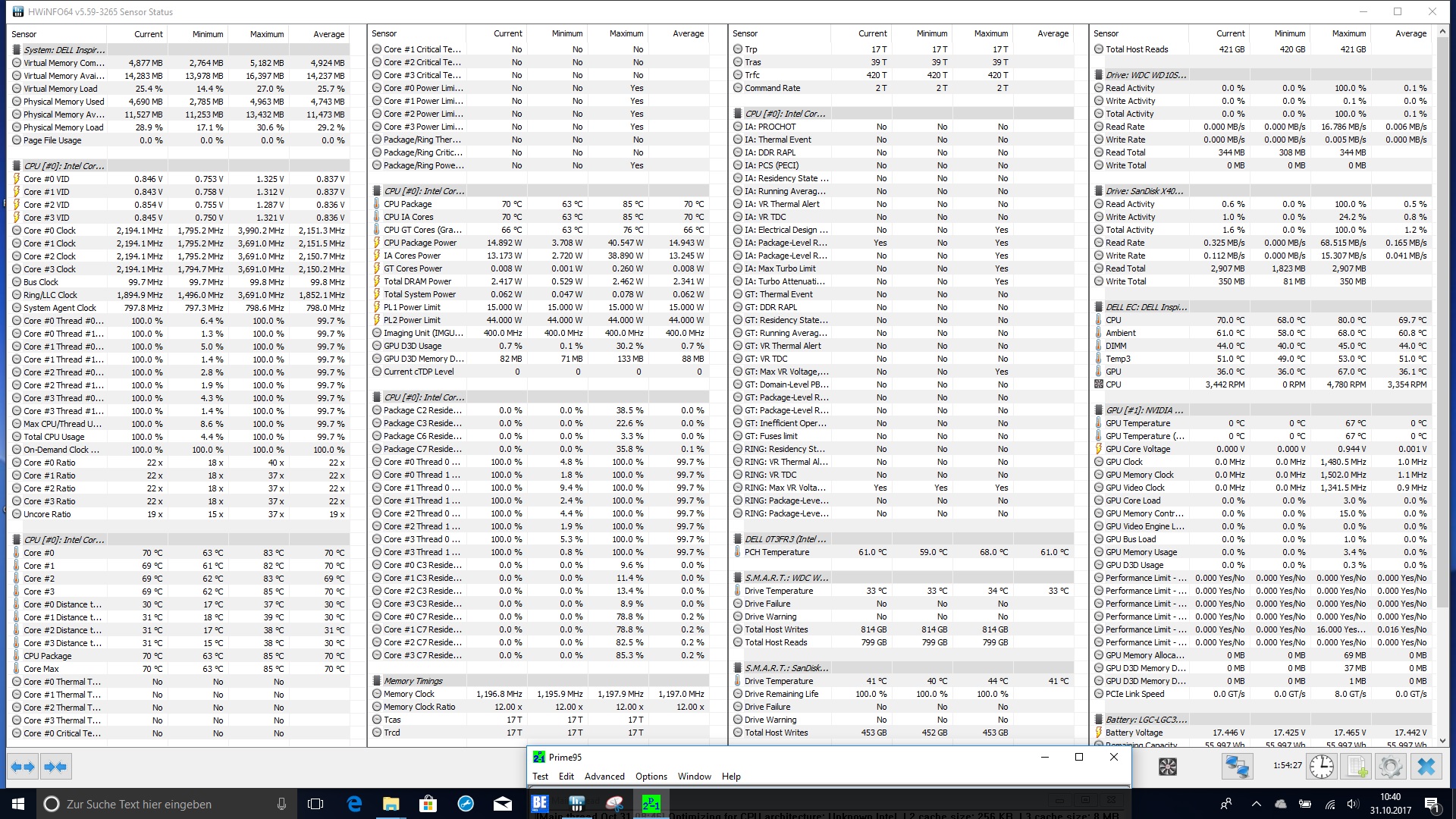
Task: Open the Mail app on the taskbar
Action: coord(503,804)
